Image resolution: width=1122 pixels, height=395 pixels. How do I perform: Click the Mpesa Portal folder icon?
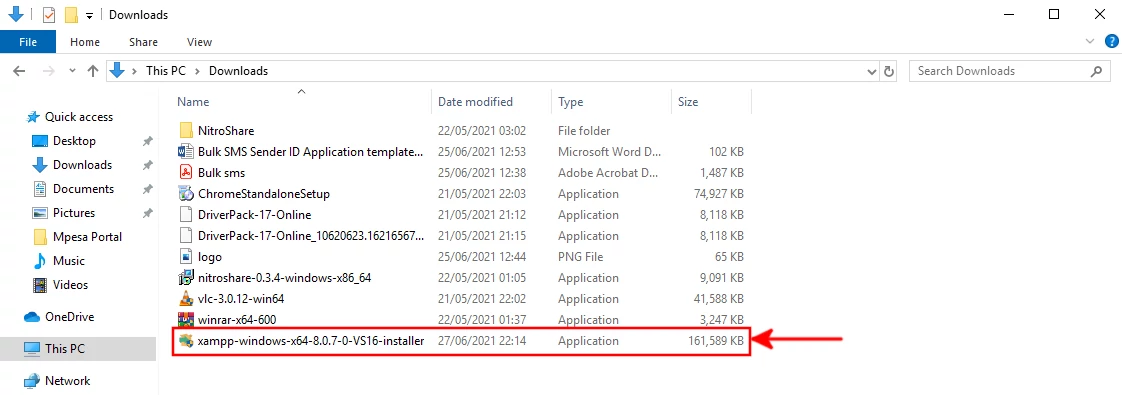[40, 237]
